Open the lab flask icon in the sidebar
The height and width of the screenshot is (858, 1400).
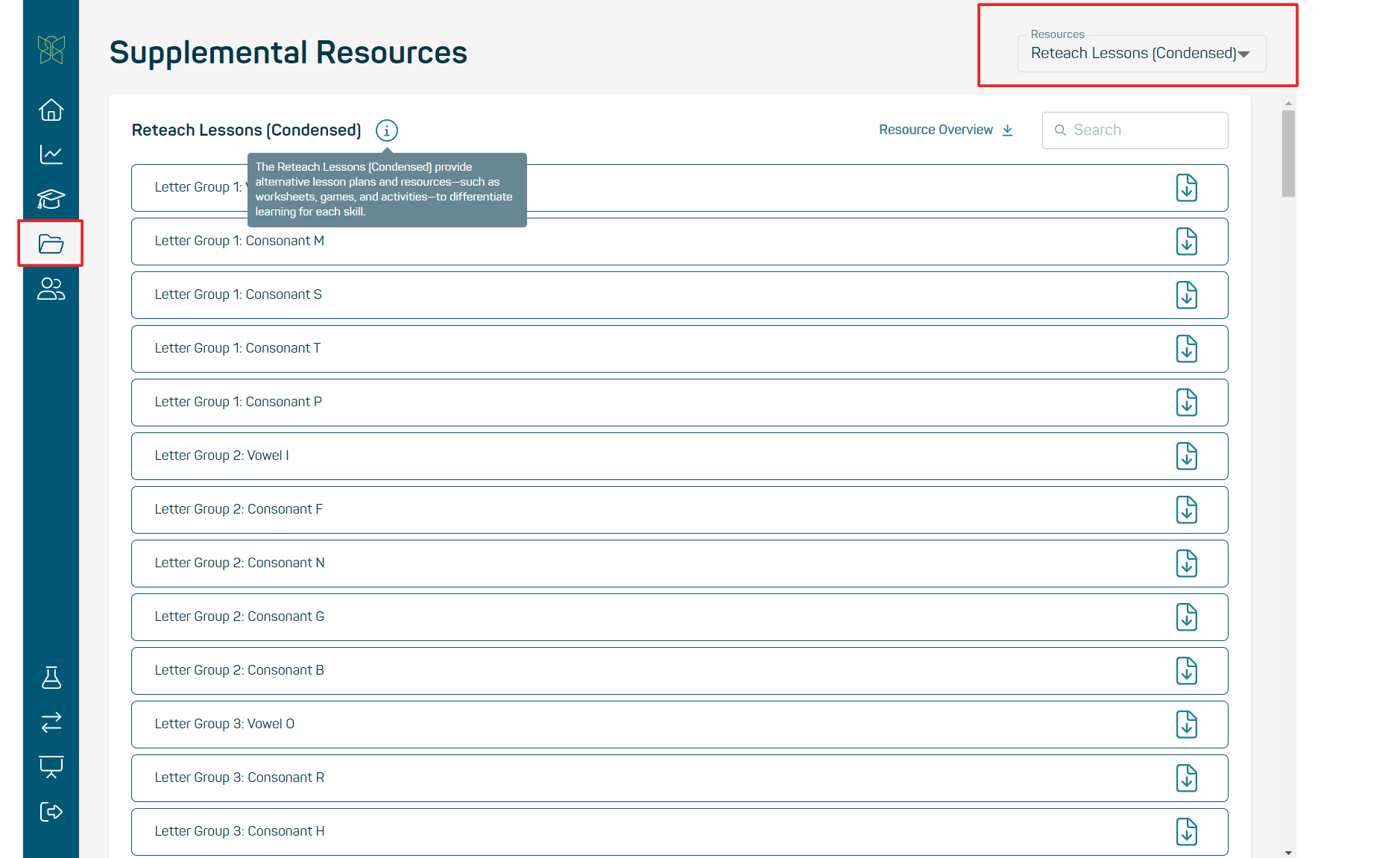50,677
